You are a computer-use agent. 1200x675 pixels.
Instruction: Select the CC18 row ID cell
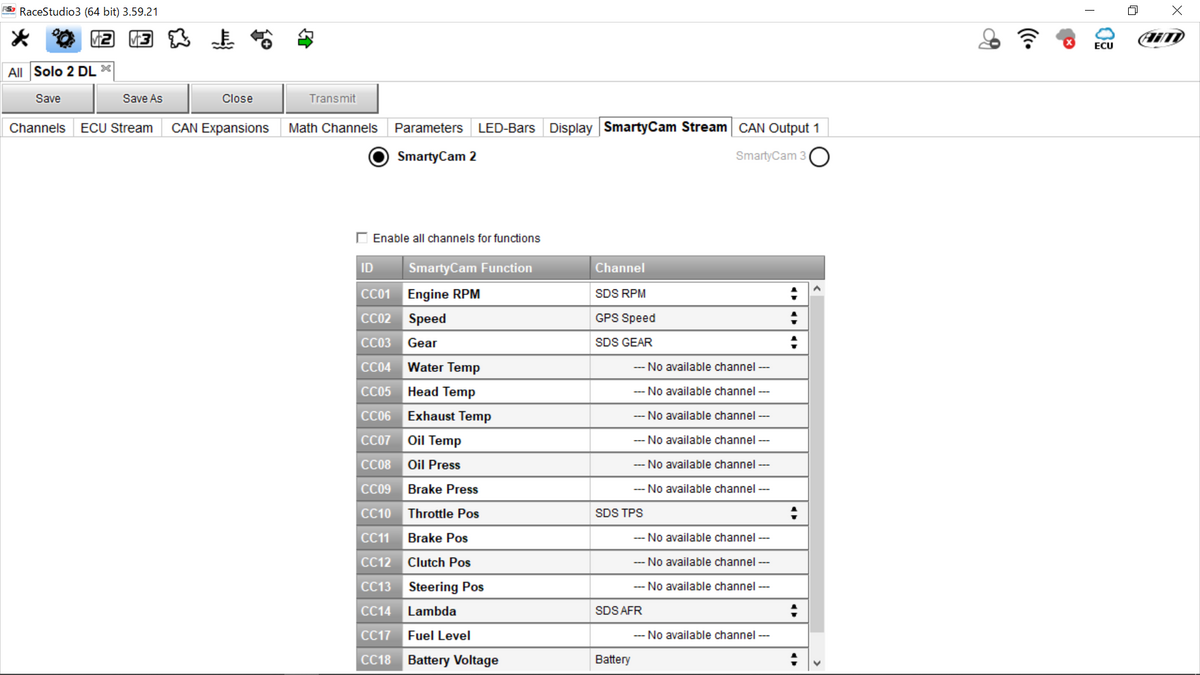click(379, 659)
